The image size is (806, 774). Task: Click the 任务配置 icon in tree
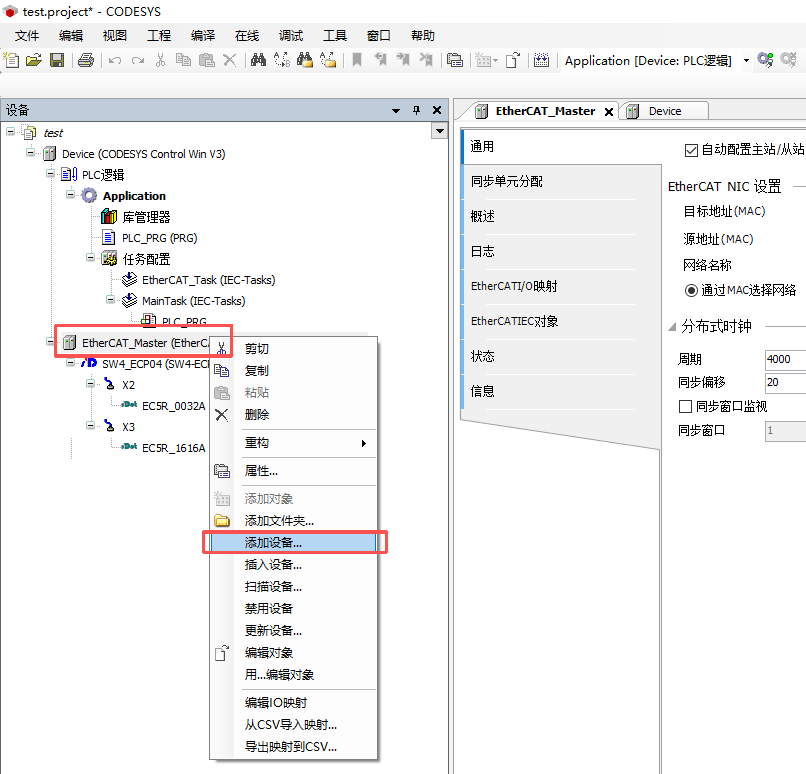coord(109,259)
